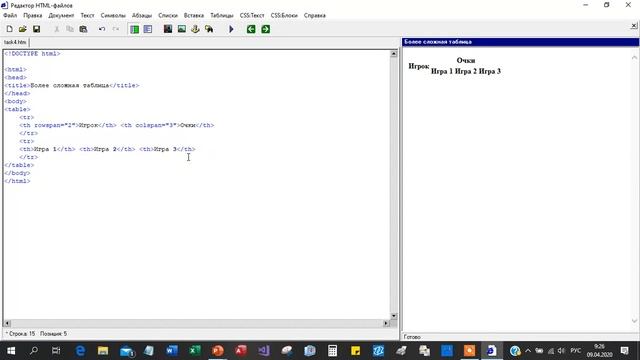Close the preview panel with small X
The image size is (640, 360).
click(633, 26)
